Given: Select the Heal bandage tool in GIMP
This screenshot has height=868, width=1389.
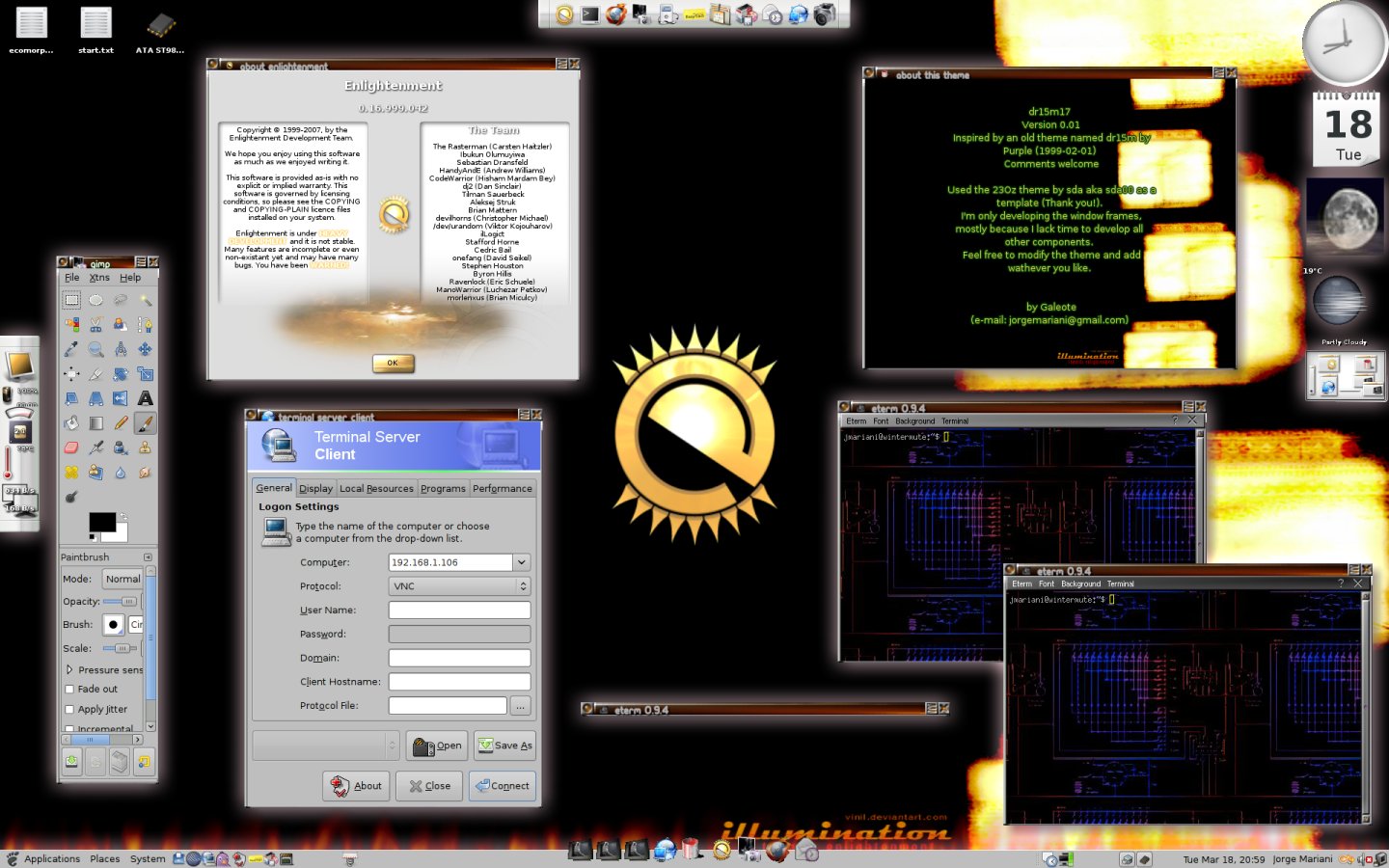Looking at the screenshot, I should click(x=71, y=473).
